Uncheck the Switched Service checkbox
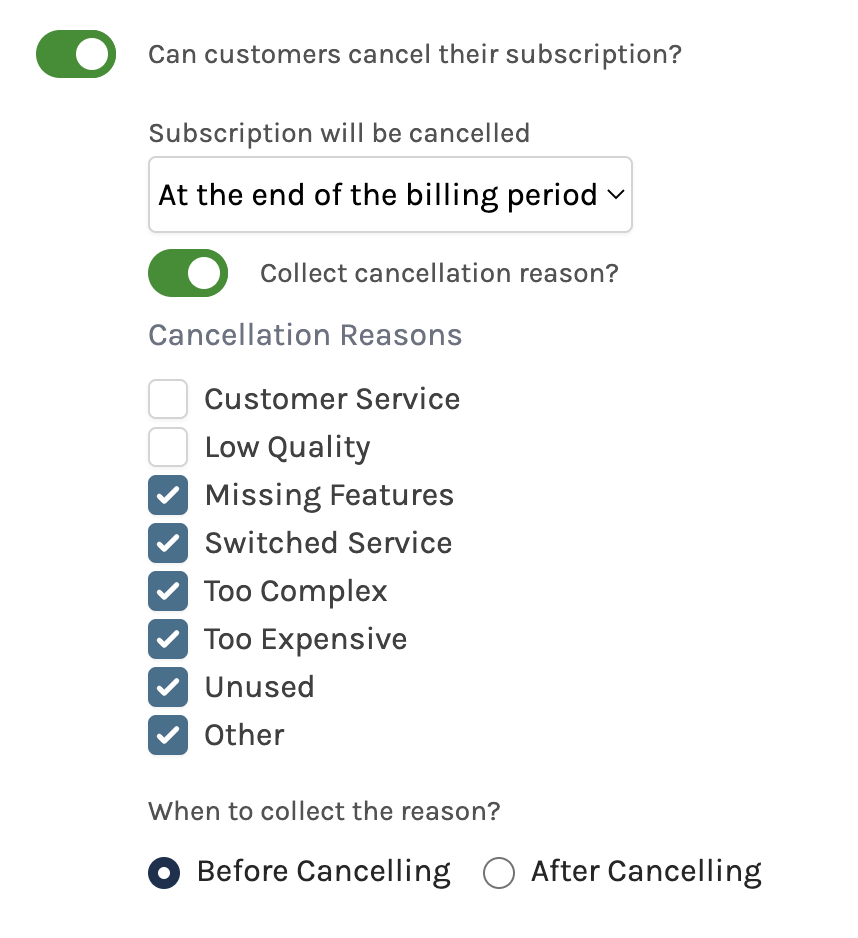 [168, 543]
